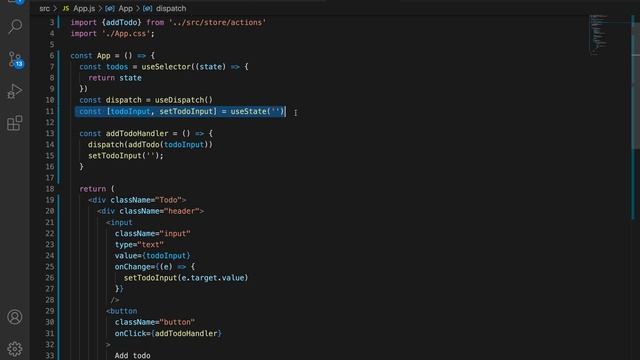Open the Manage gear settings icon
The image size is (640, 360).
pos(15,349)
